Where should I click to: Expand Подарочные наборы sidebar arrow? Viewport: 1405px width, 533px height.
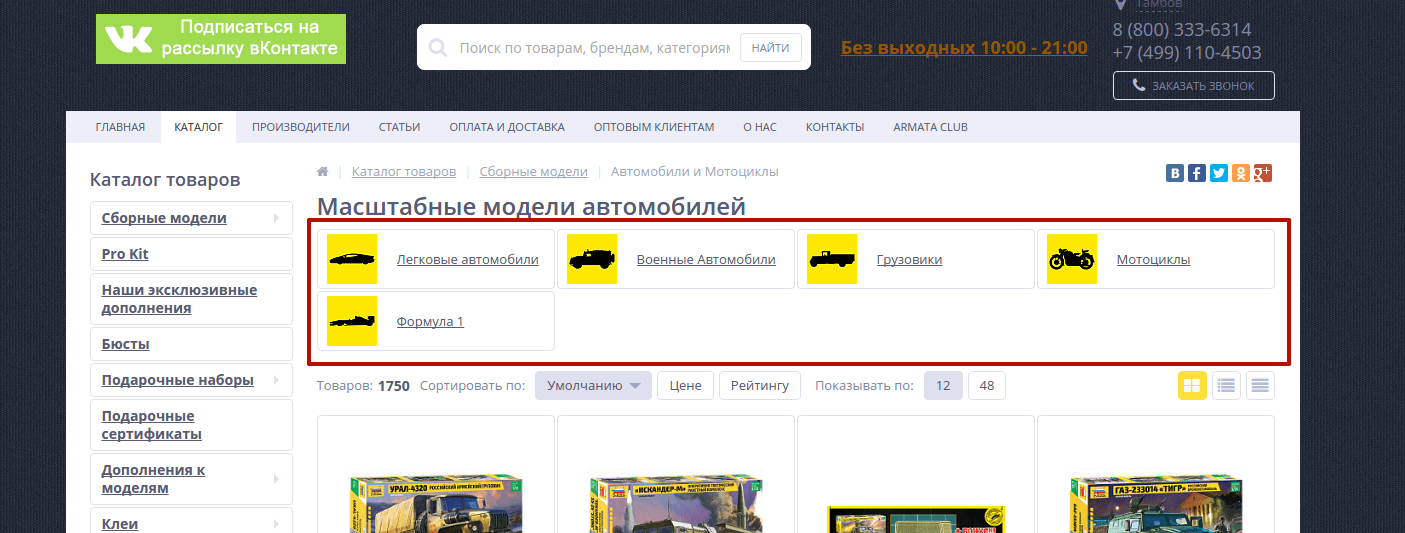click(x=276, y=380)
